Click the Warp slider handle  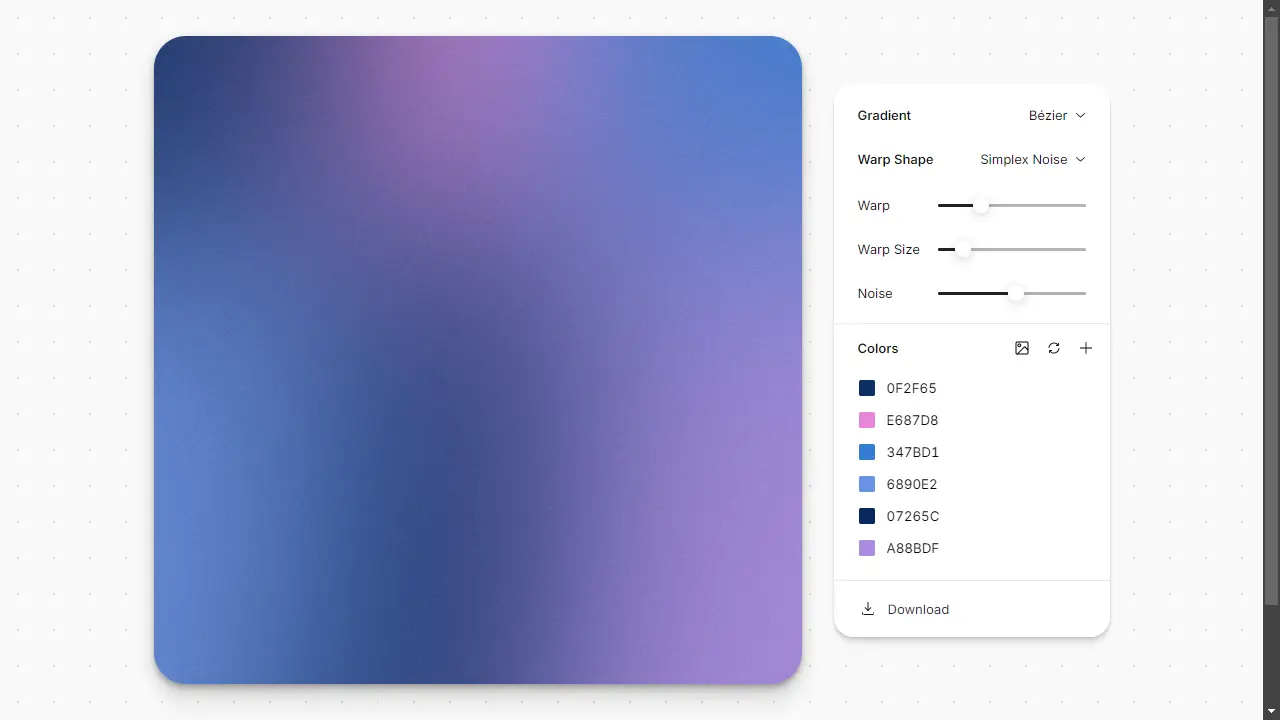point(980,205)
